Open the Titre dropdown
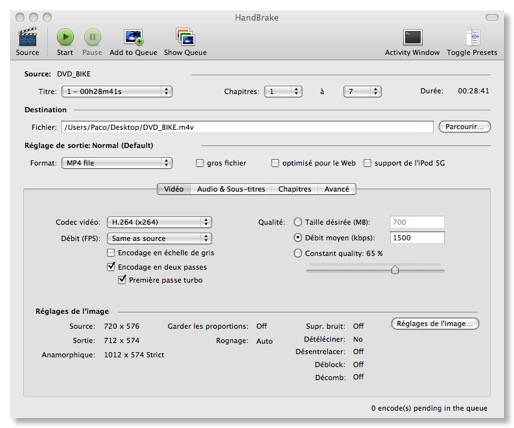The width and height of the screenshot is (514, 428). (117, 91)
